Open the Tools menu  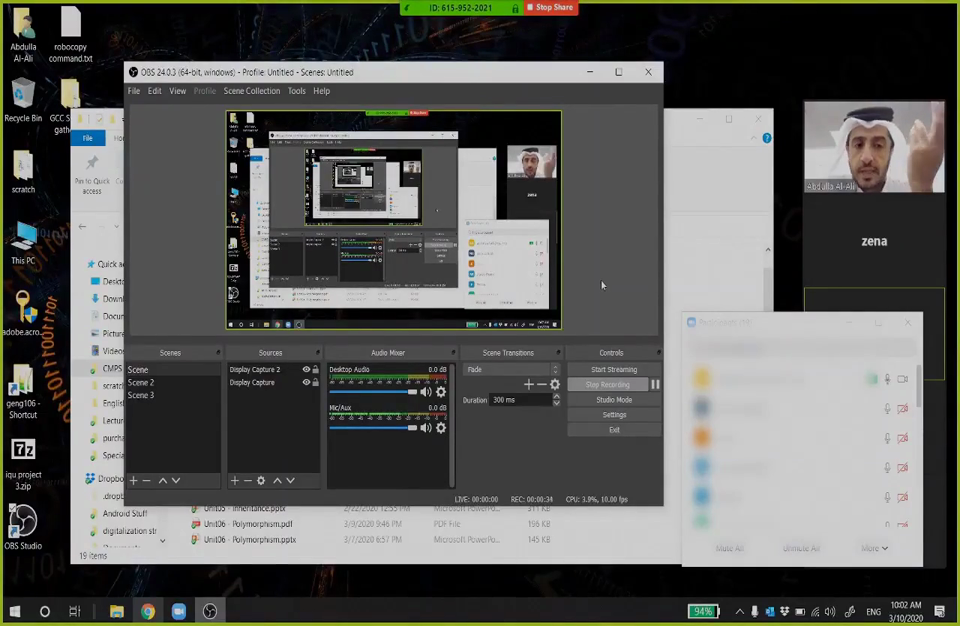[297, 91]
